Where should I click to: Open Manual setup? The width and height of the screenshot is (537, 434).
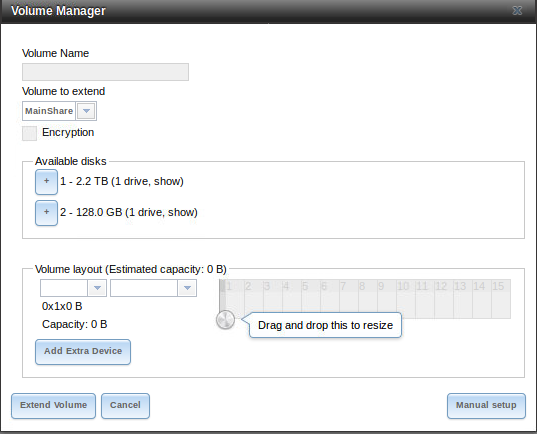pos(486,406)
